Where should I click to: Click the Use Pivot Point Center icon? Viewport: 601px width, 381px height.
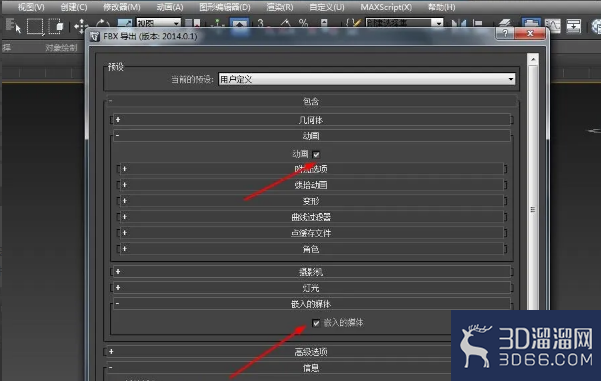point(193,23)
